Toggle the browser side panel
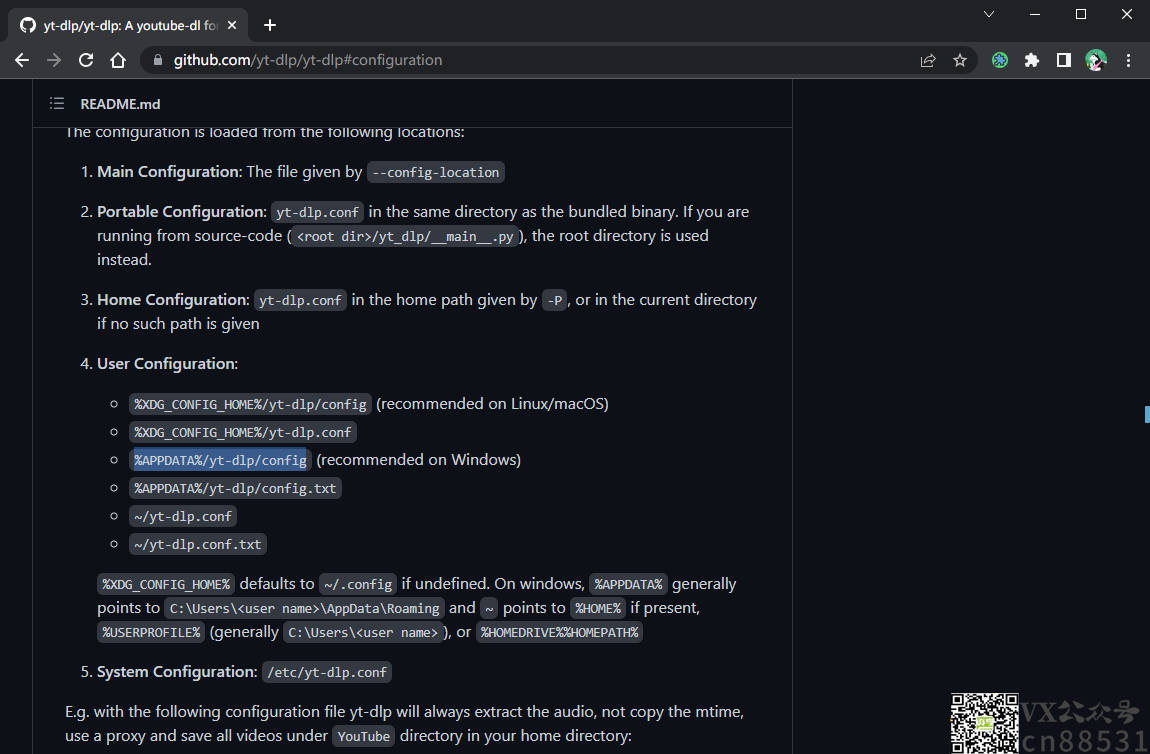Viewport: 1150px width, 754px height. coord(1063,60)
